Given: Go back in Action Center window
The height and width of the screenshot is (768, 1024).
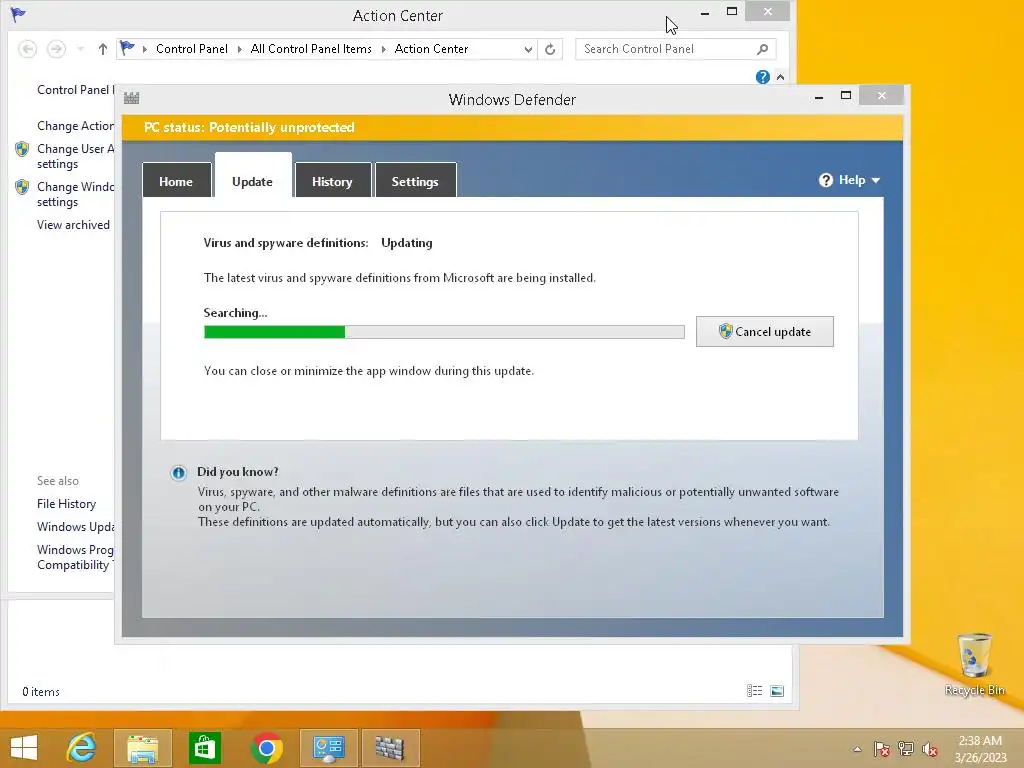Looking at the screenshot, I should 27,49.
